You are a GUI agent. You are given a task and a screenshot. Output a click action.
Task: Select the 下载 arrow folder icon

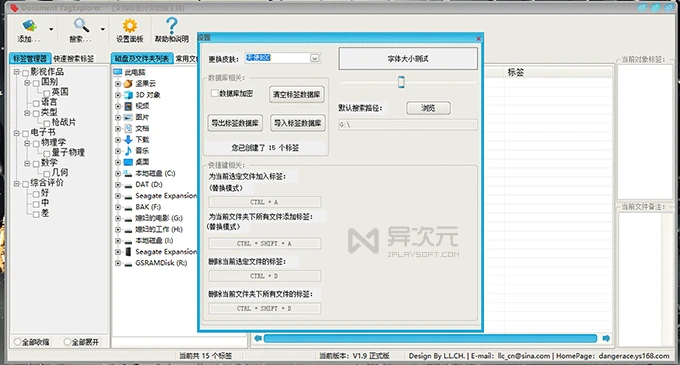tap(128, 140)
